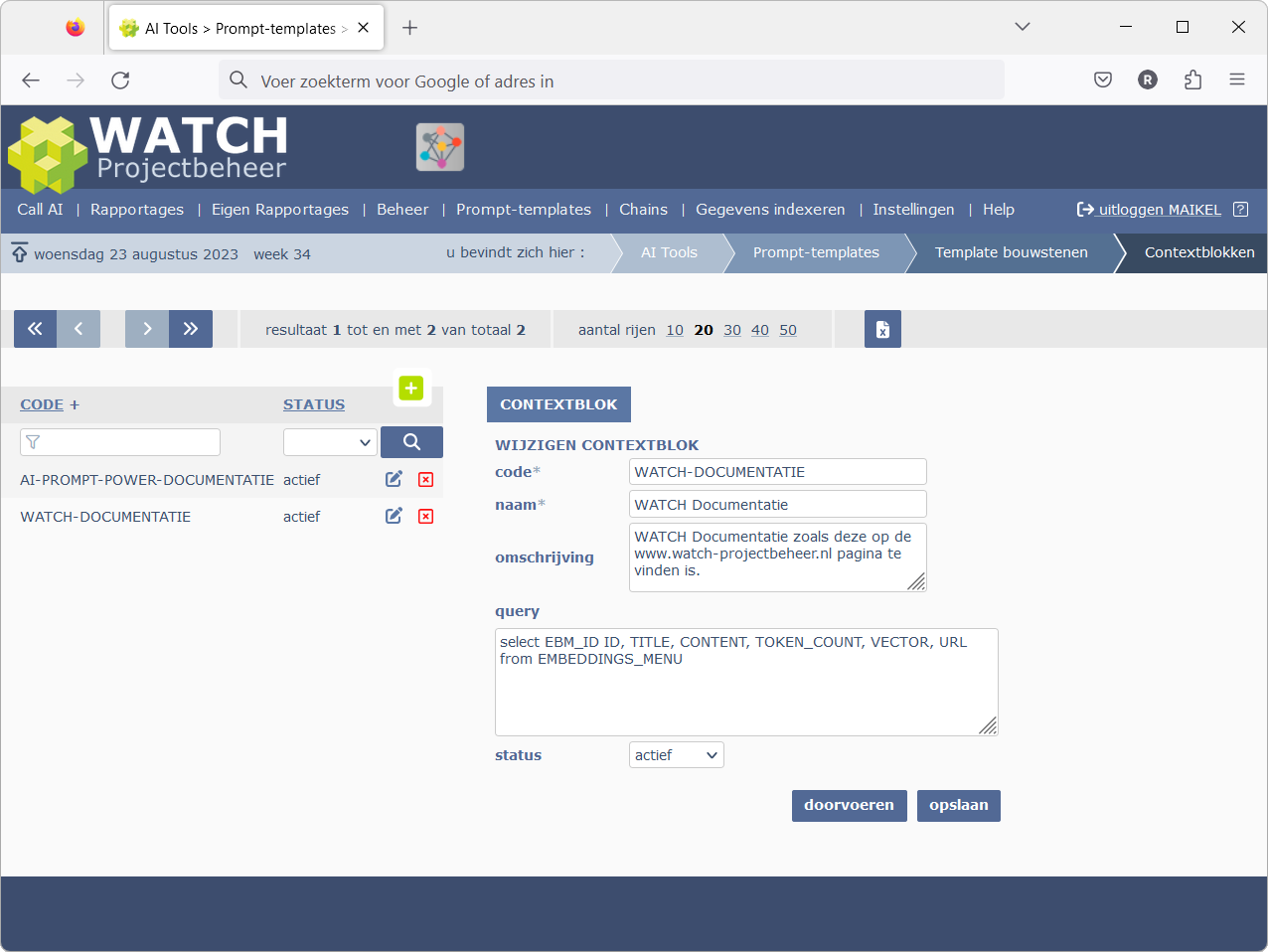Screen dimensions: 1268x952
Task: Delete AI-PROMPT-POWER-DOCUMENTATIE row
Action: pos(426,480)
